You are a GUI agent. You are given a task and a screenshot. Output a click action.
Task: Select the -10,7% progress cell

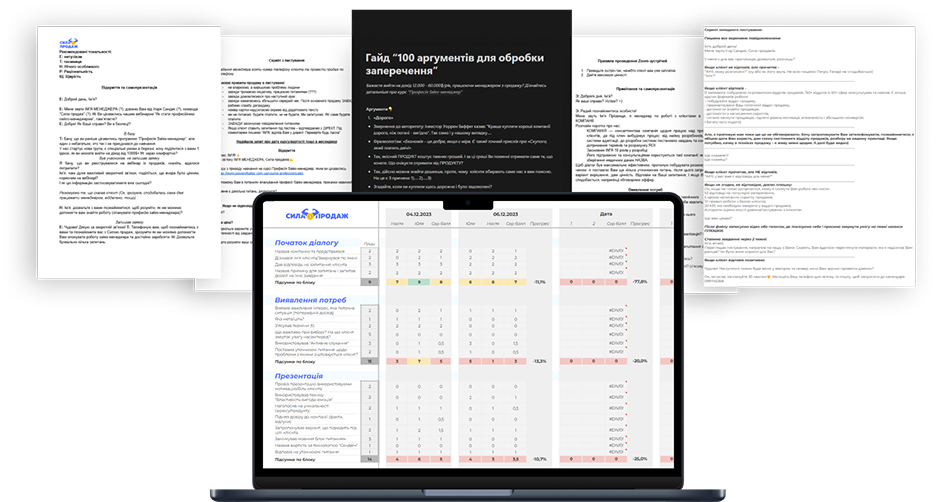point(540,459)
